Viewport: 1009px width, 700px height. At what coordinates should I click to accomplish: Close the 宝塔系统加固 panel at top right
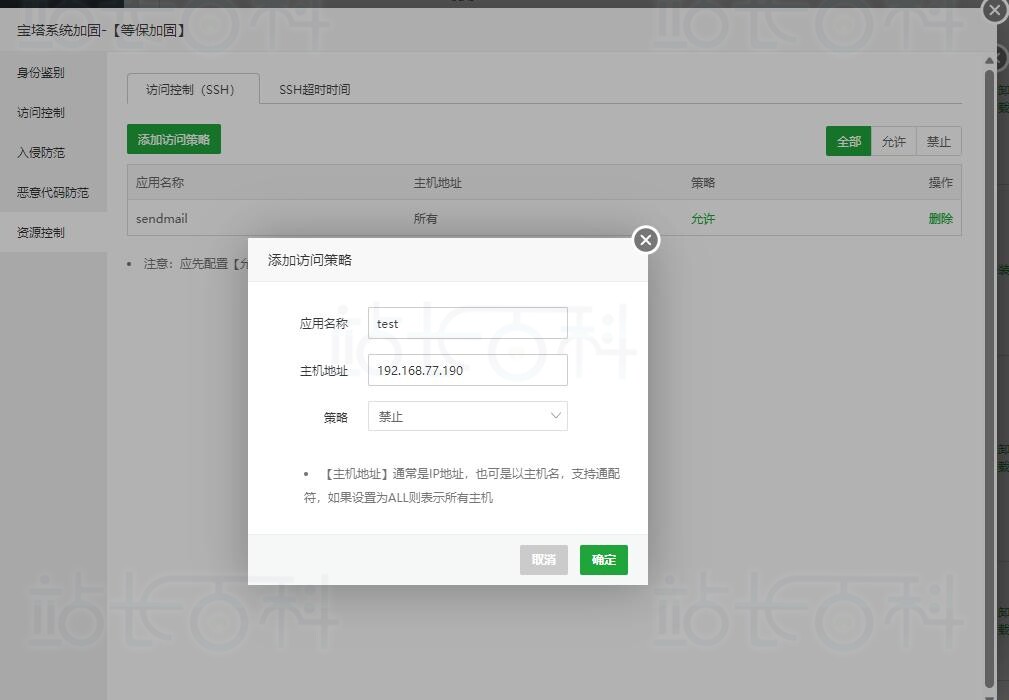pos(994,11)
